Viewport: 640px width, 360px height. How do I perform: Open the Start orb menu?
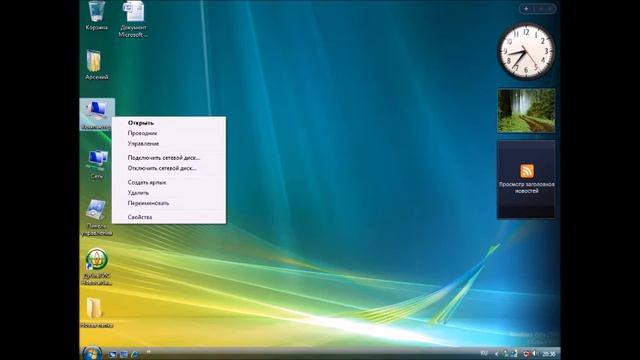pyautogui.click(x=92, y=353)
